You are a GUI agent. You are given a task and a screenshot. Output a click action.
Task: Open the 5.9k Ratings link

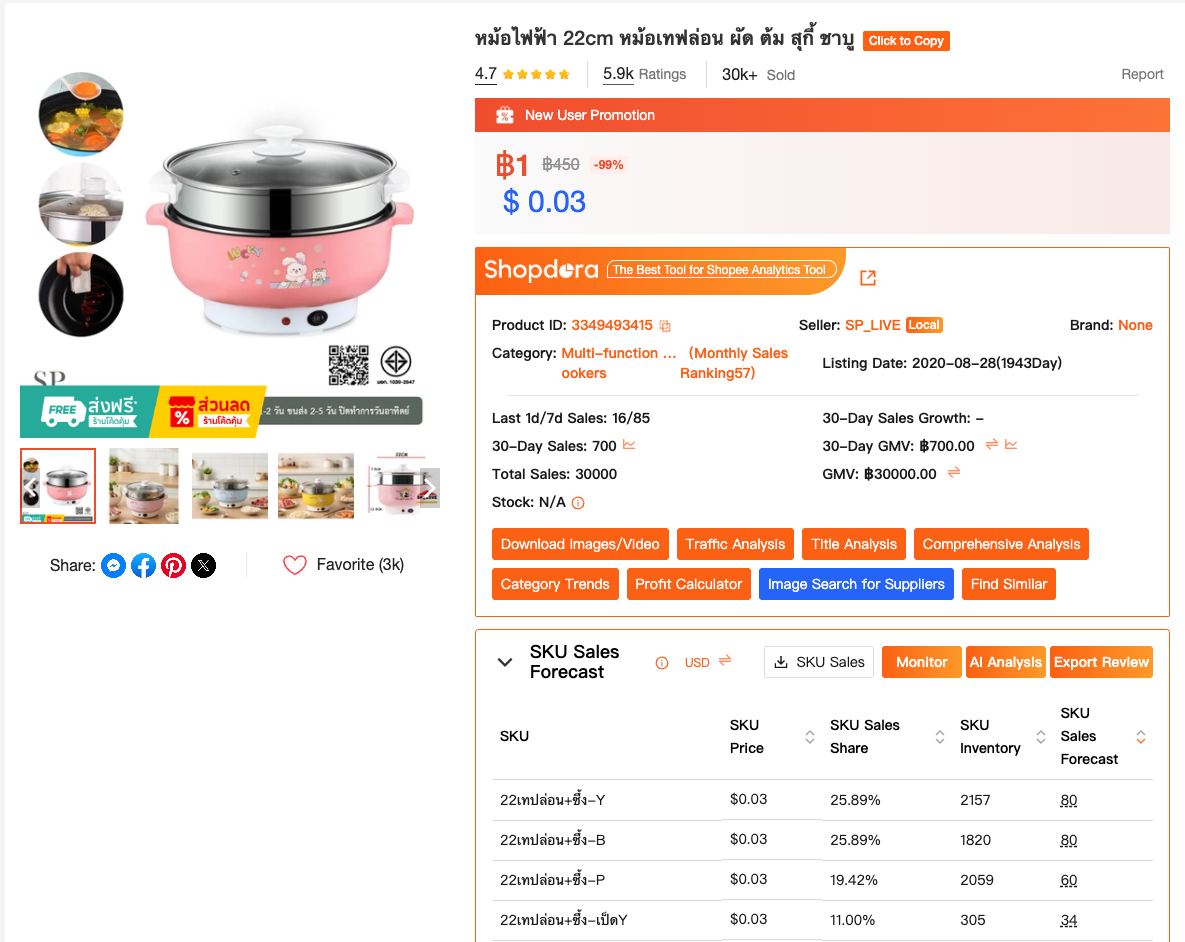[x=645, y=74]
